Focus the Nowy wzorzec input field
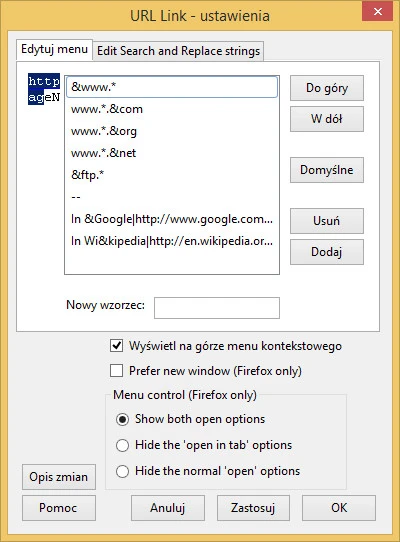400x542 pixels. [x=217, y=308]
